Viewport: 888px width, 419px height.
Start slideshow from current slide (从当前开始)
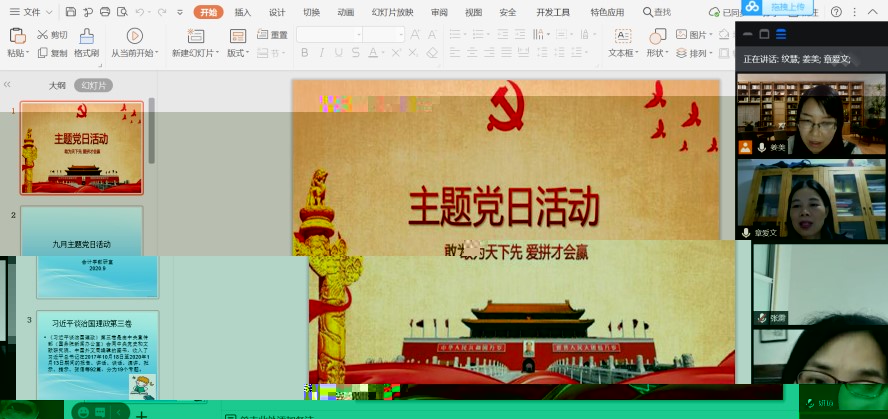(x=134, y=44)
